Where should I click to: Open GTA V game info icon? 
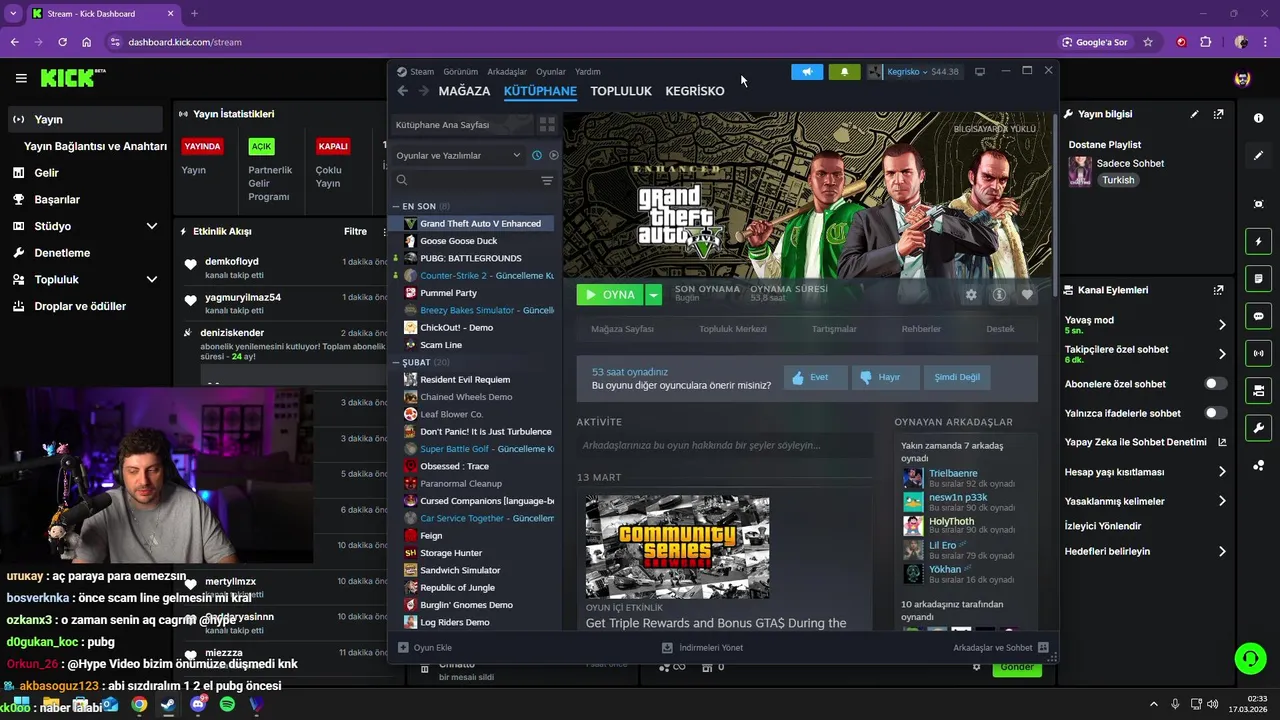(x=998, y=295)
